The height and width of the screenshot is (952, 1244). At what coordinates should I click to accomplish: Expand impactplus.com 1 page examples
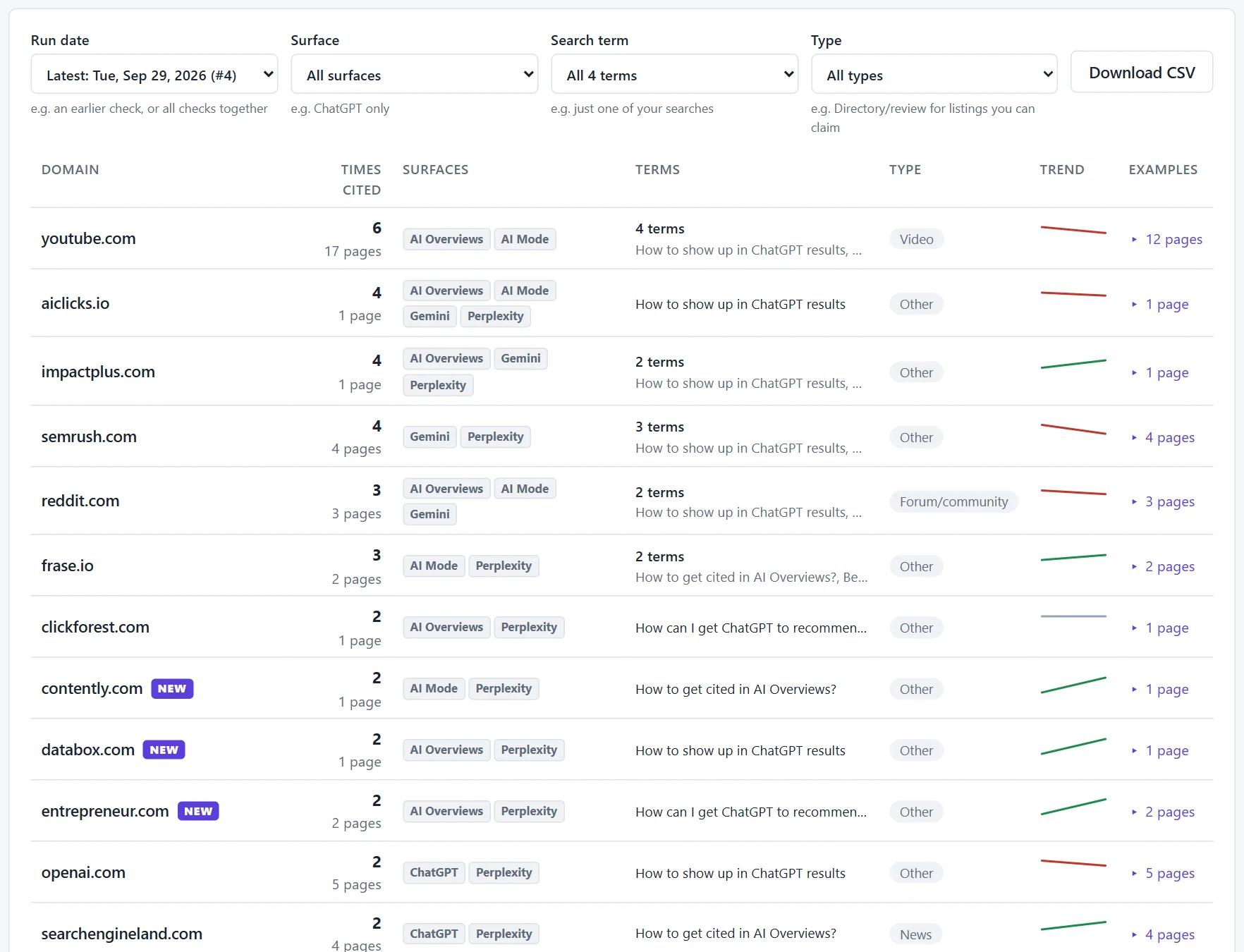[x=1160, y=373]
